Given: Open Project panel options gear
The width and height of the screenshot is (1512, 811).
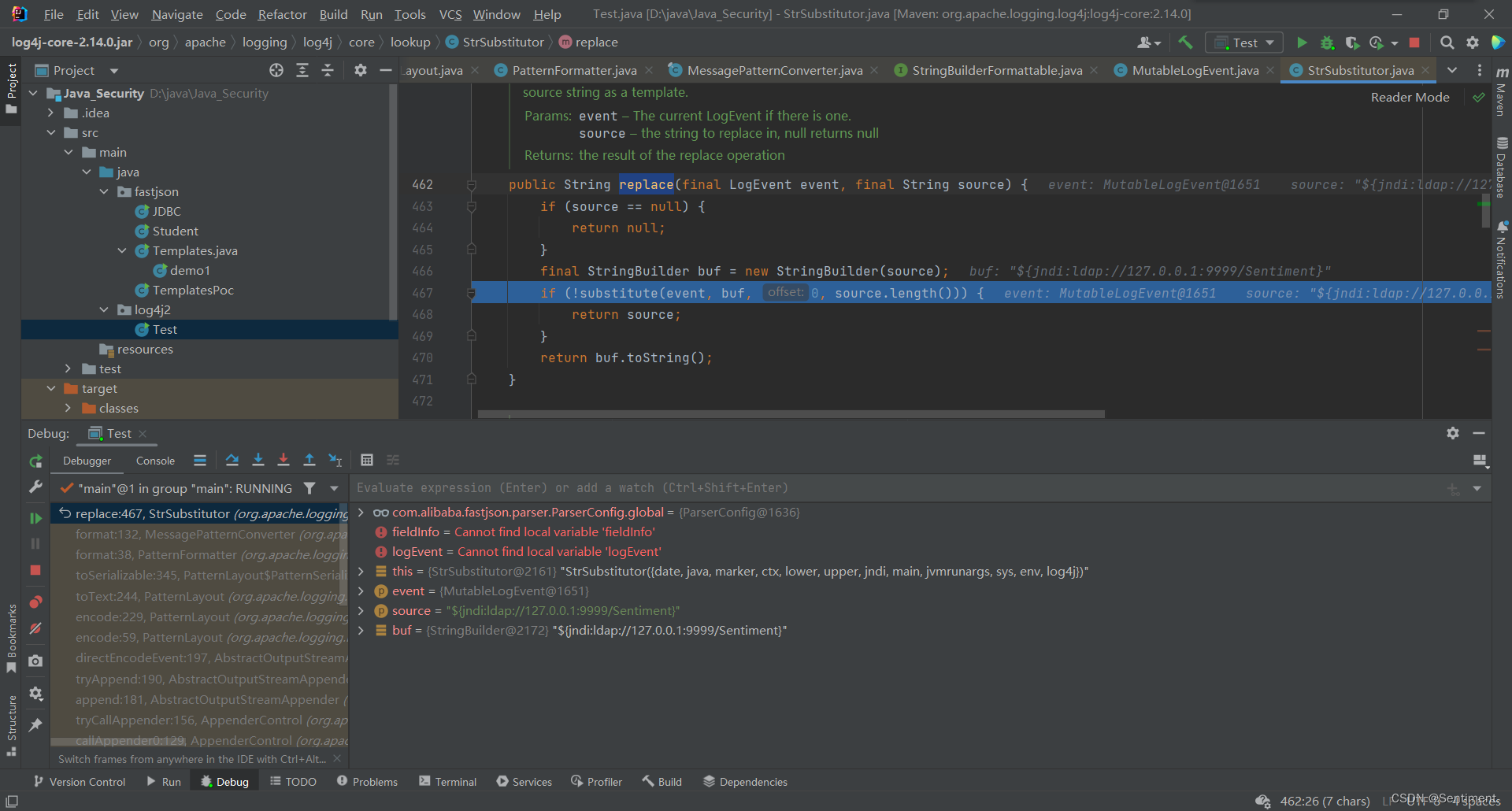Looking at the screenshot, I should click(x=360, y=70).
